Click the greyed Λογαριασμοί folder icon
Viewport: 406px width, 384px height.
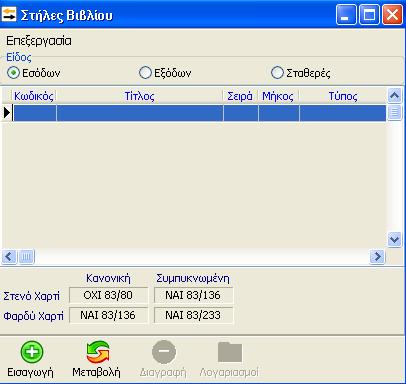point(230,352)
